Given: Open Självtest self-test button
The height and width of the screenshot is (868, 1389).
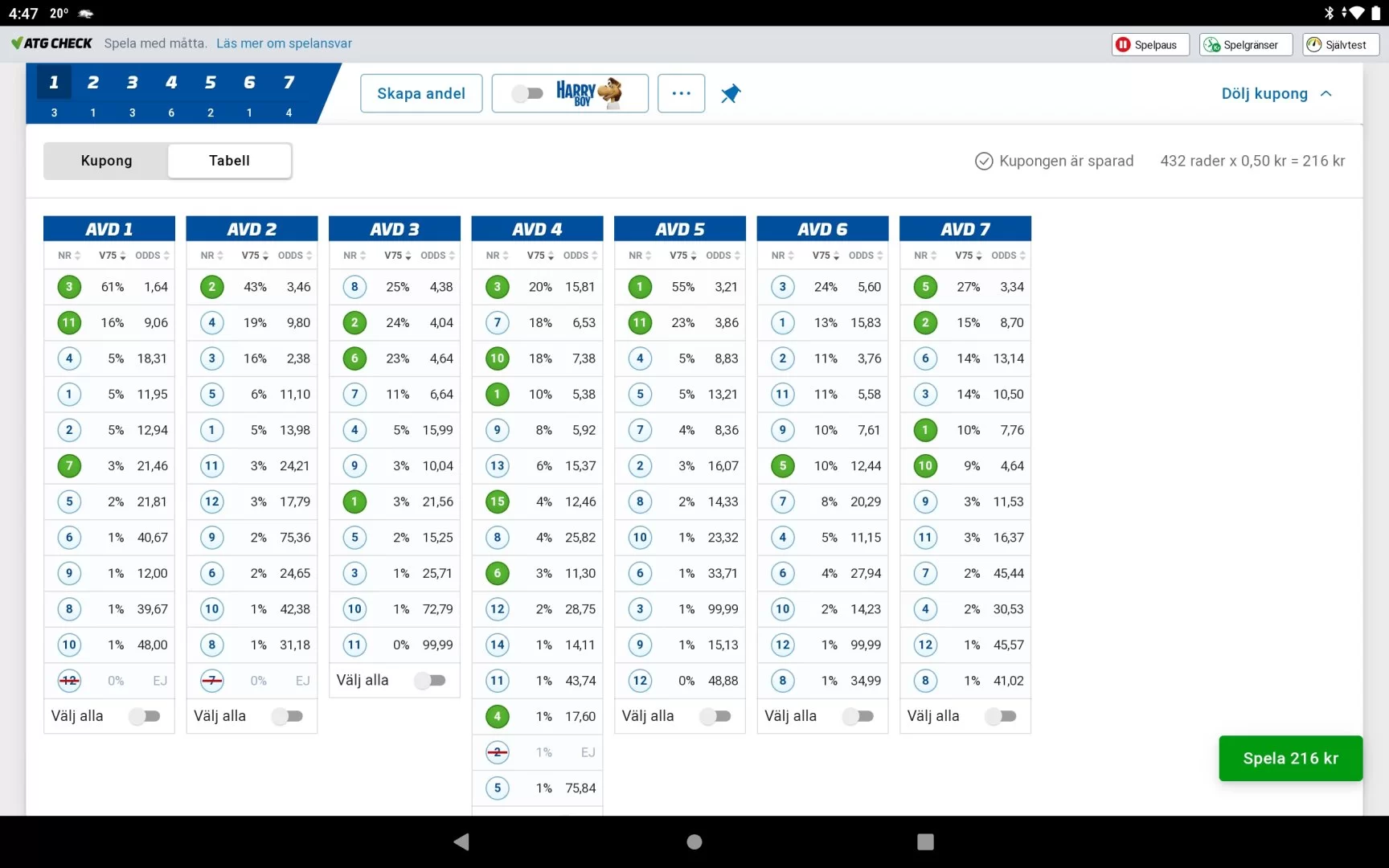Looking at the screenshot, I should (1340, 45).
